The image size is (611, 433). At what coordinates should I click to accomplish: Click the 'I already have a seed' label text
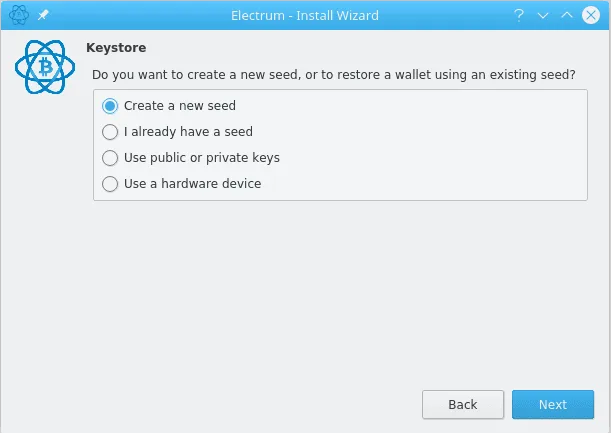188,132
